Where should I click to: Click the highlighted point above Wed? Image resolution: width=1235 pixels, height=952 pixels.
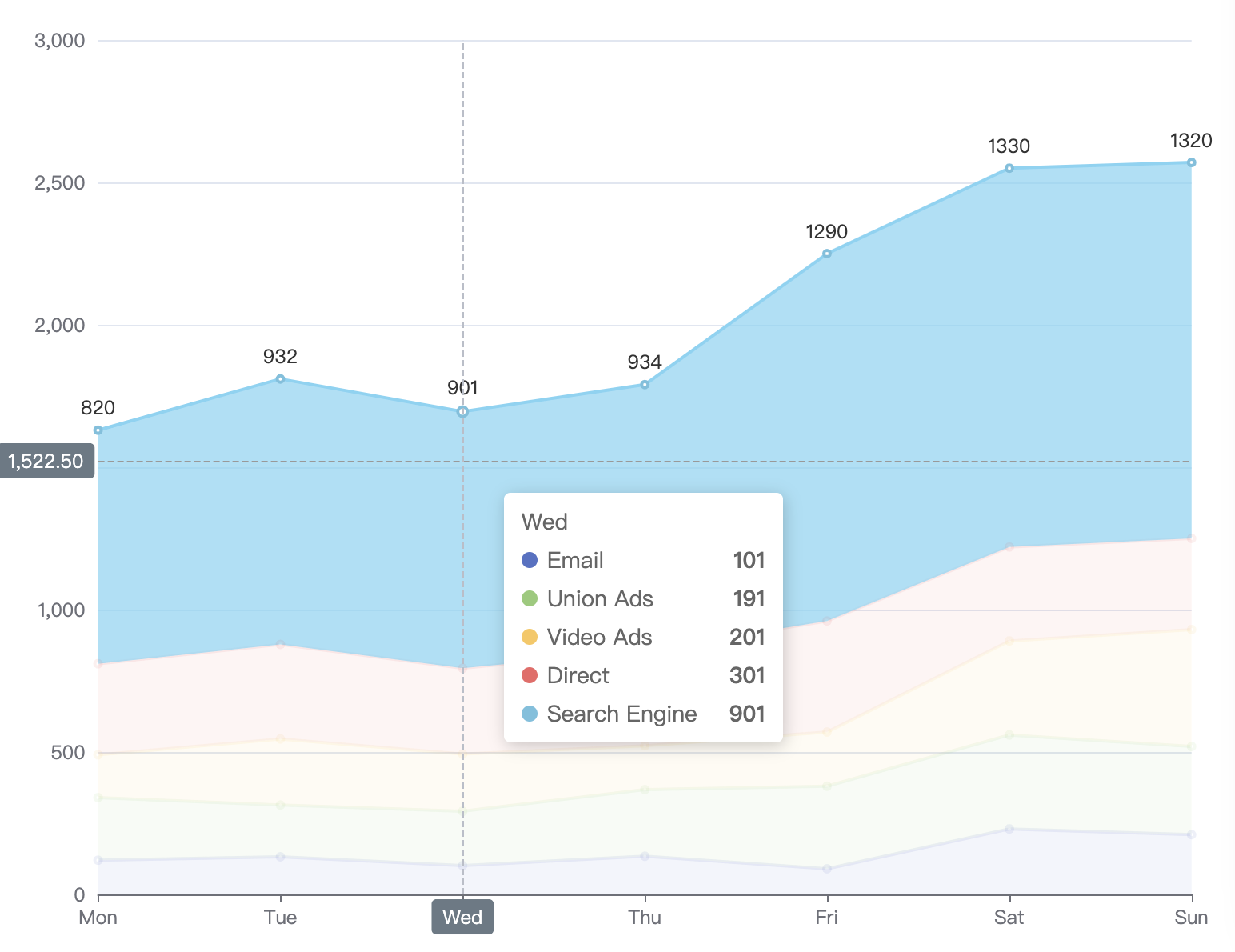click(462, 411)
